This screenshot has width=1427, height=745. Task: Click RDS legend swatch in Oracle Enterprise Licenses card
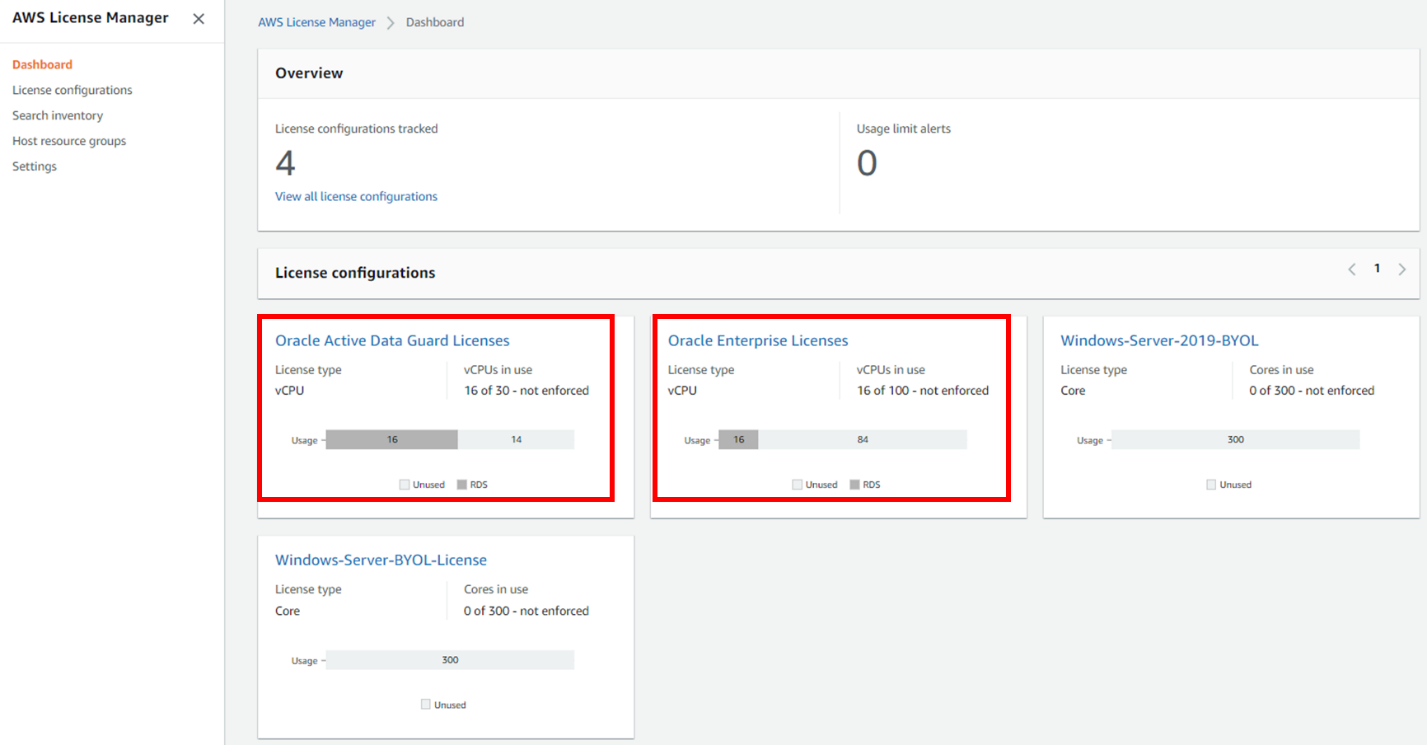(x=855, y=485)
